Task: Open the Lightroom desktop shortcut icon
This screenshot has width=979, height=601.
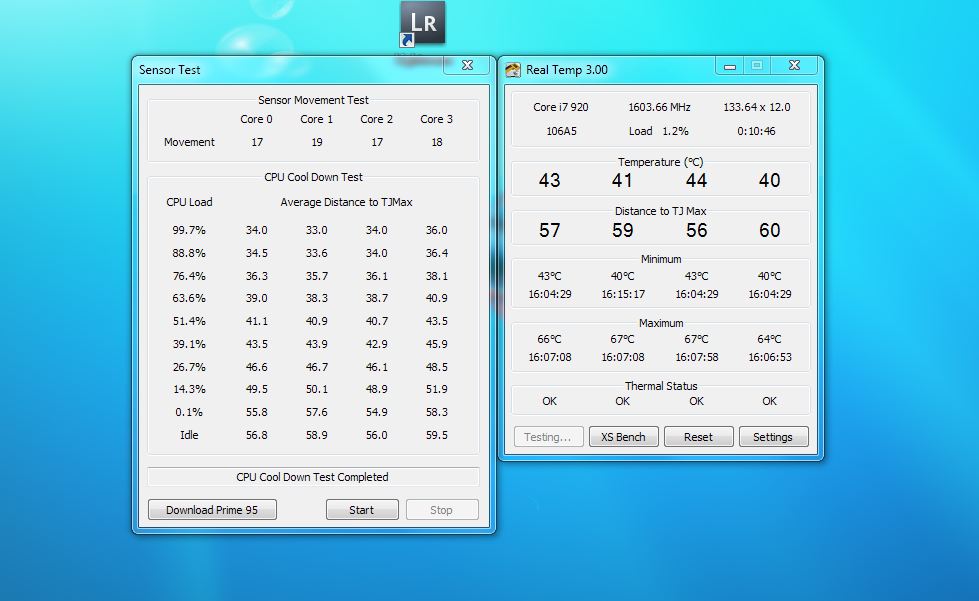Action: click(423, 24)
